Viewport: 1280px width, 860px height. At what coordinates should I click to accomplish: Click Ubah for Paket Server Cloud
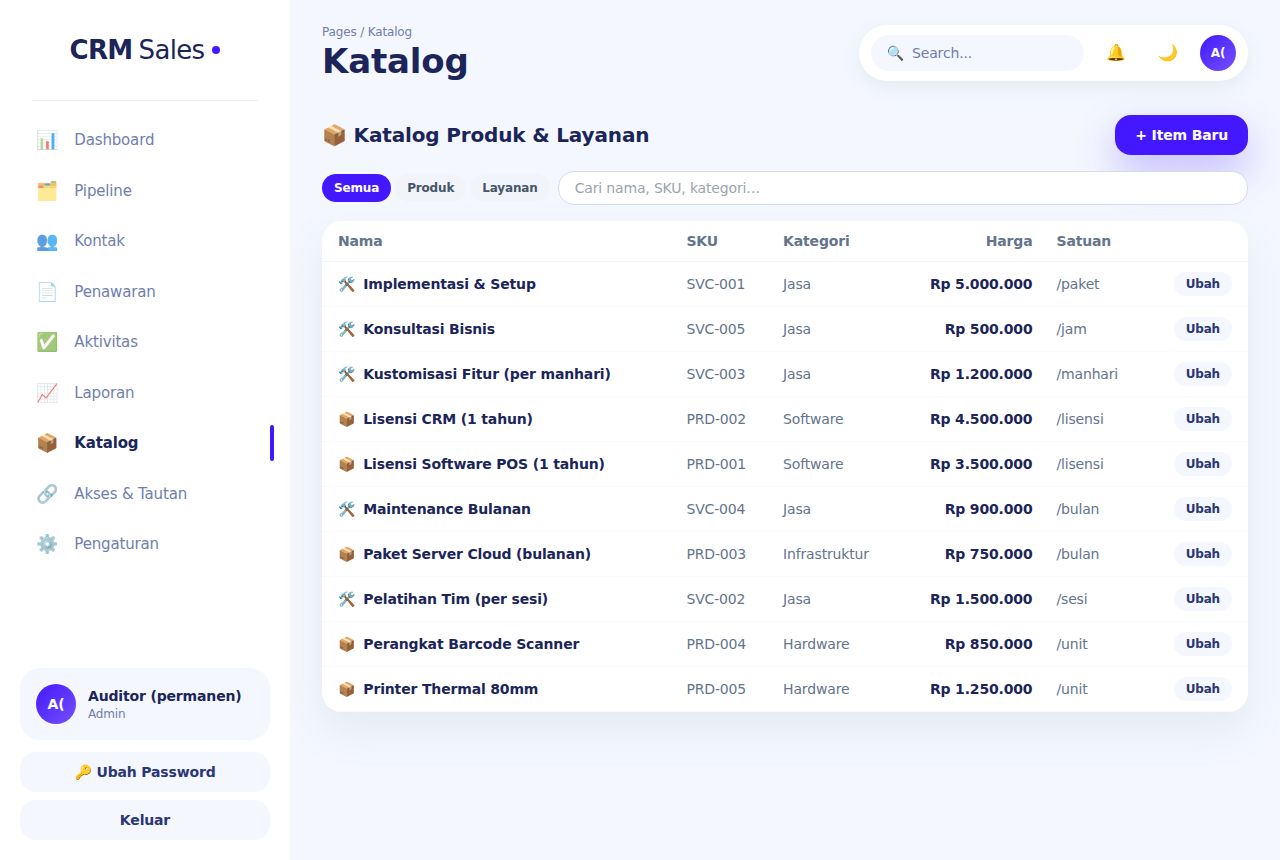click(x=1202, y=554)
